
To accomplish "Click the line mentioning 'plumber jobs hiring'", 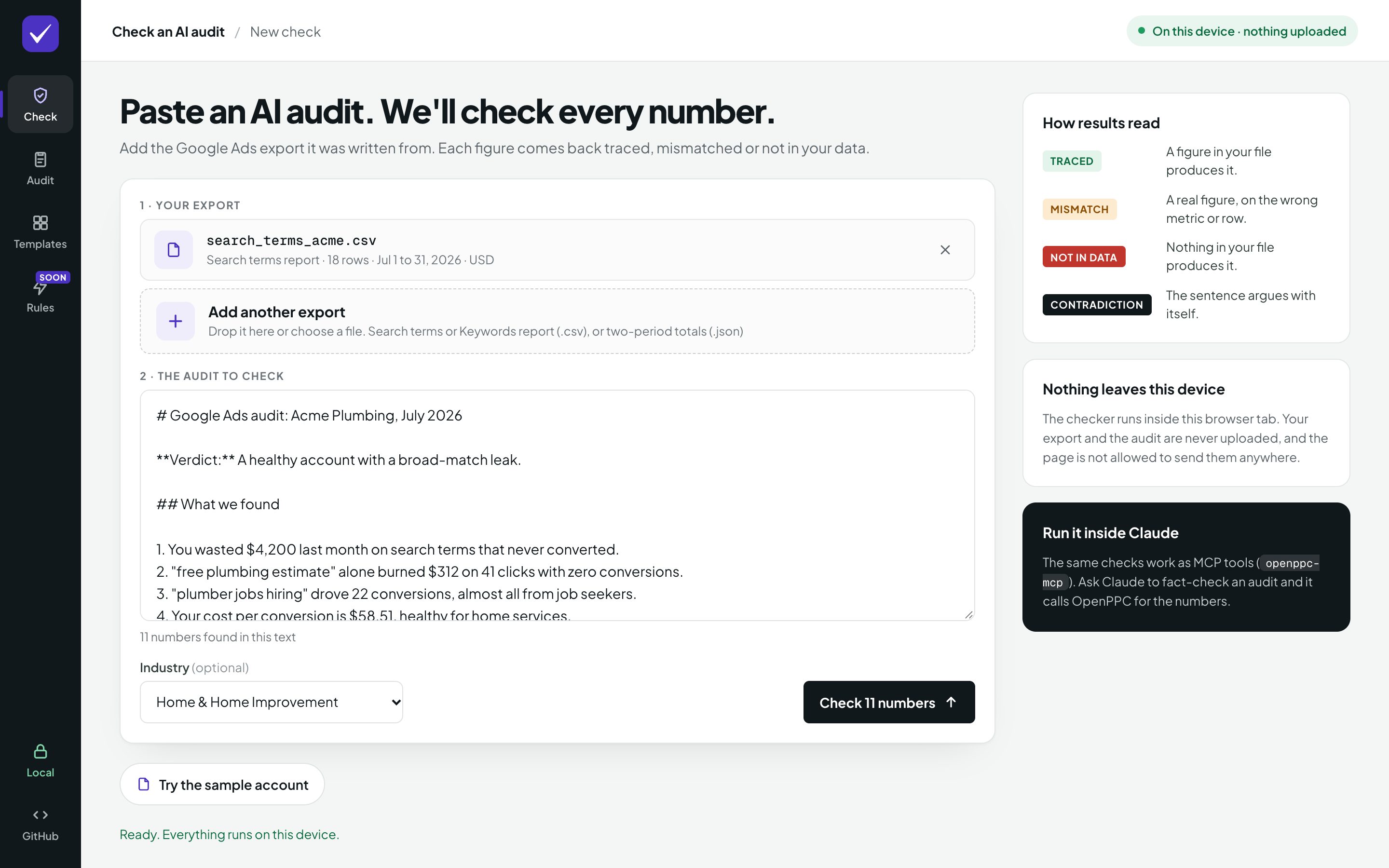I will (x=396, y=594).
